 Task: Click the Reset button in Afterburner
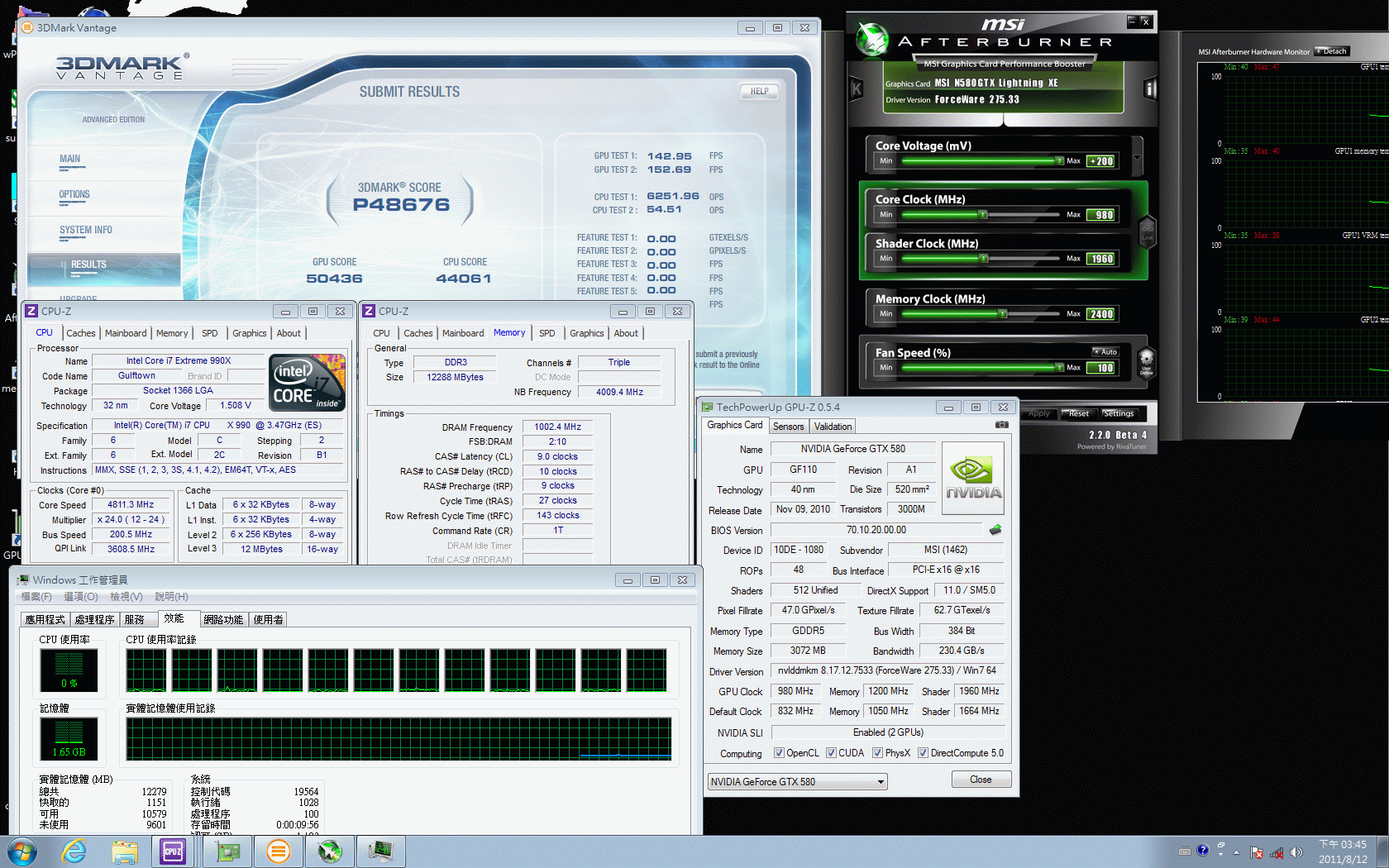pos(1079,413)
